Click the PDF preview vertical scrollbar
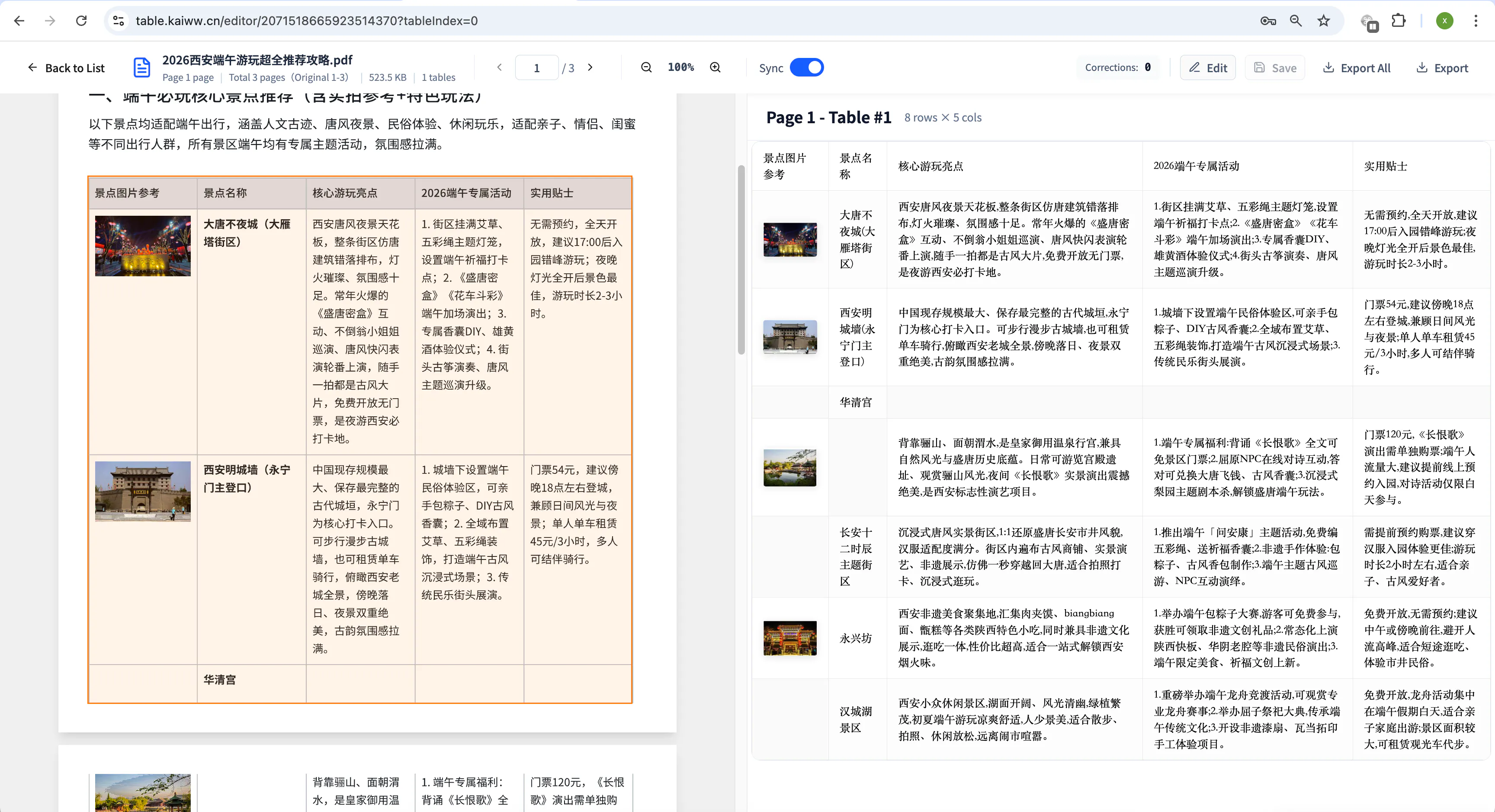The width and height of the screenshot is (1495, 812). (741, 260)
